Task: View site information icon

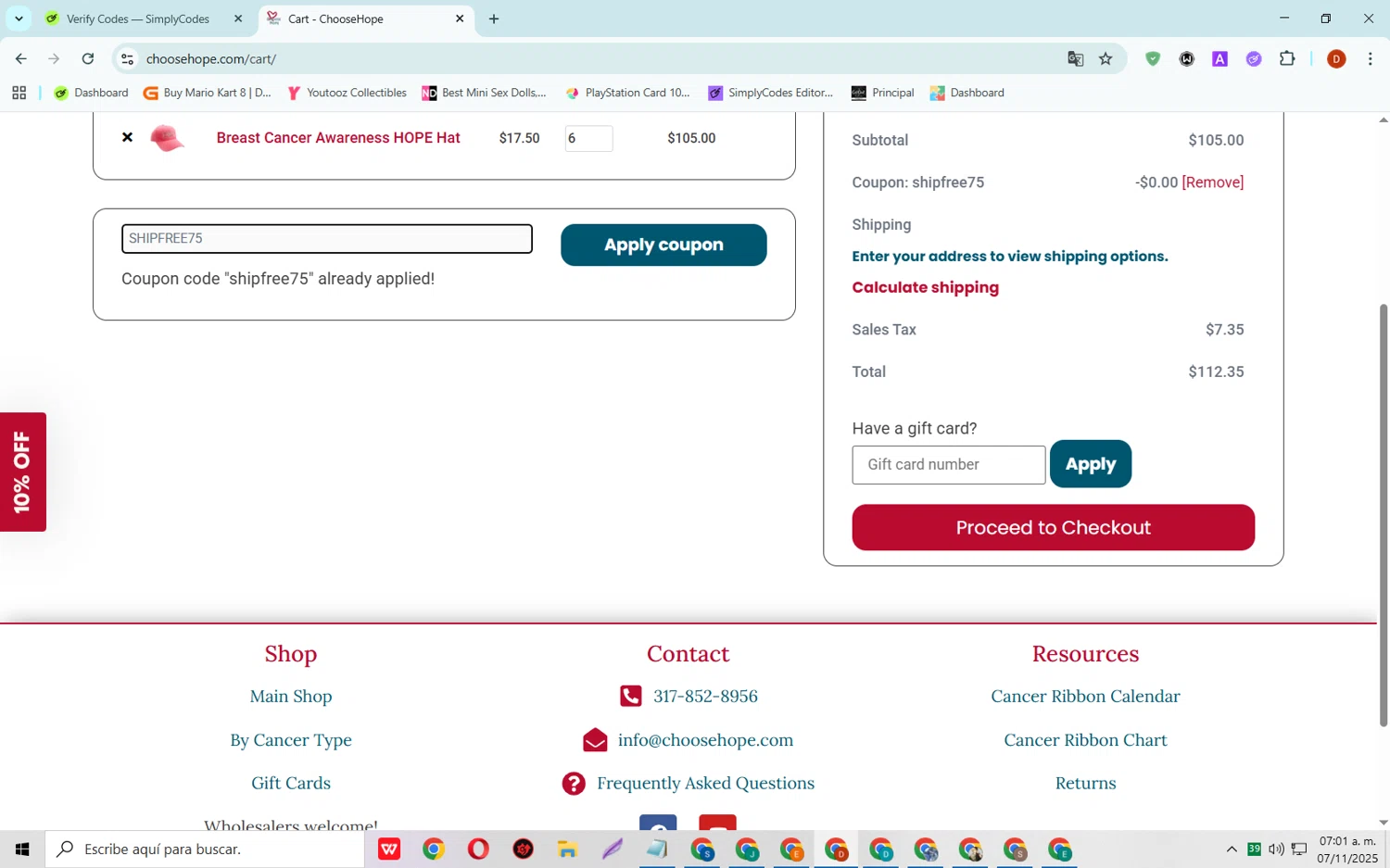Action: [128, 58]
